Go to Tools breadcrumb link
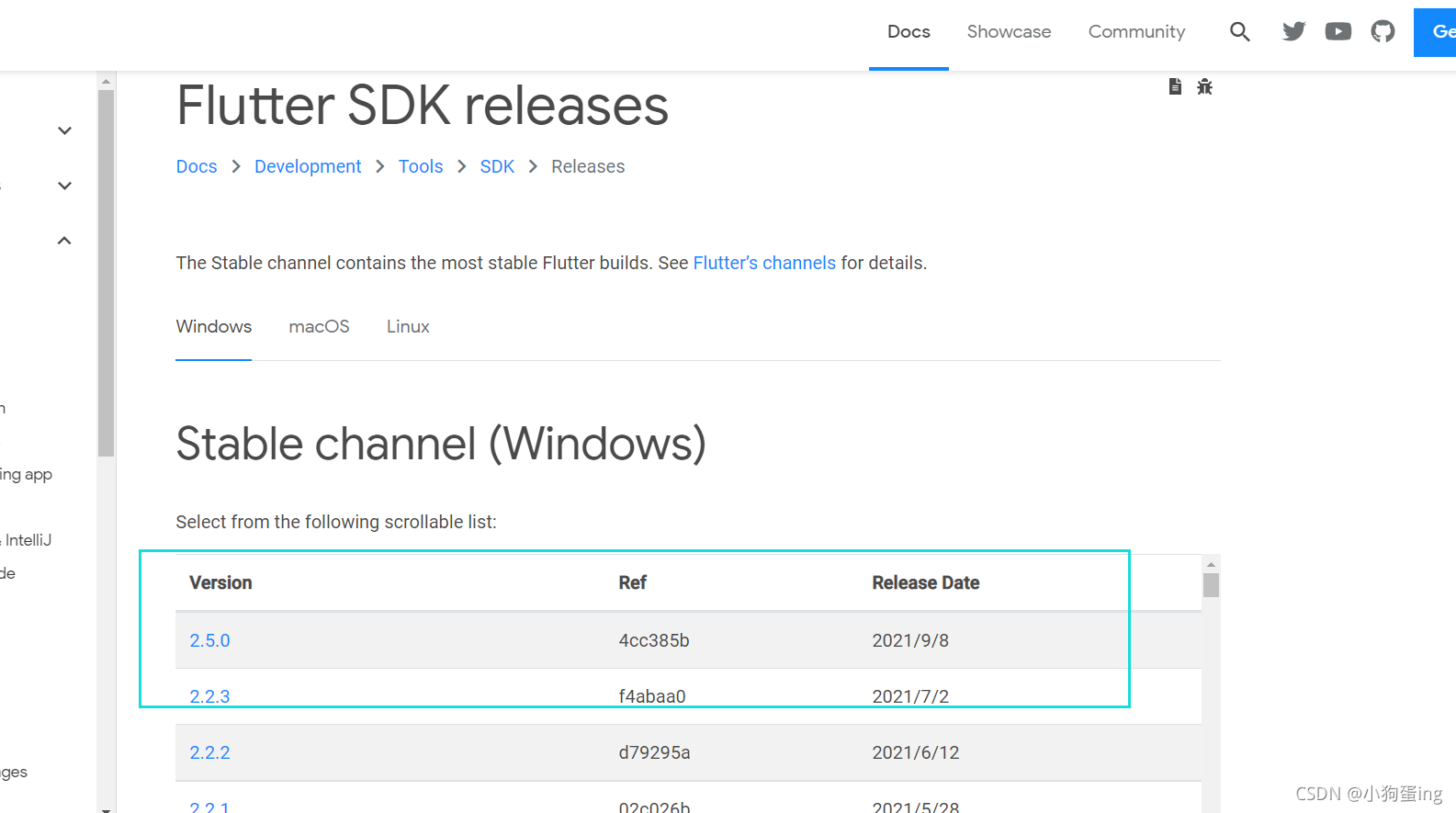 [421, 166]
